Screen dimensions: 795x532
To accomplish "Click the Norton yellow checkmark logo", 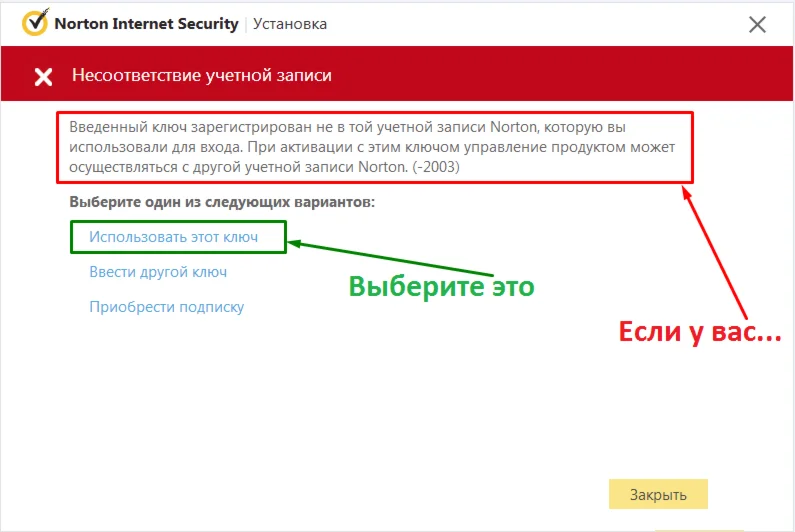I will [35, 22].
